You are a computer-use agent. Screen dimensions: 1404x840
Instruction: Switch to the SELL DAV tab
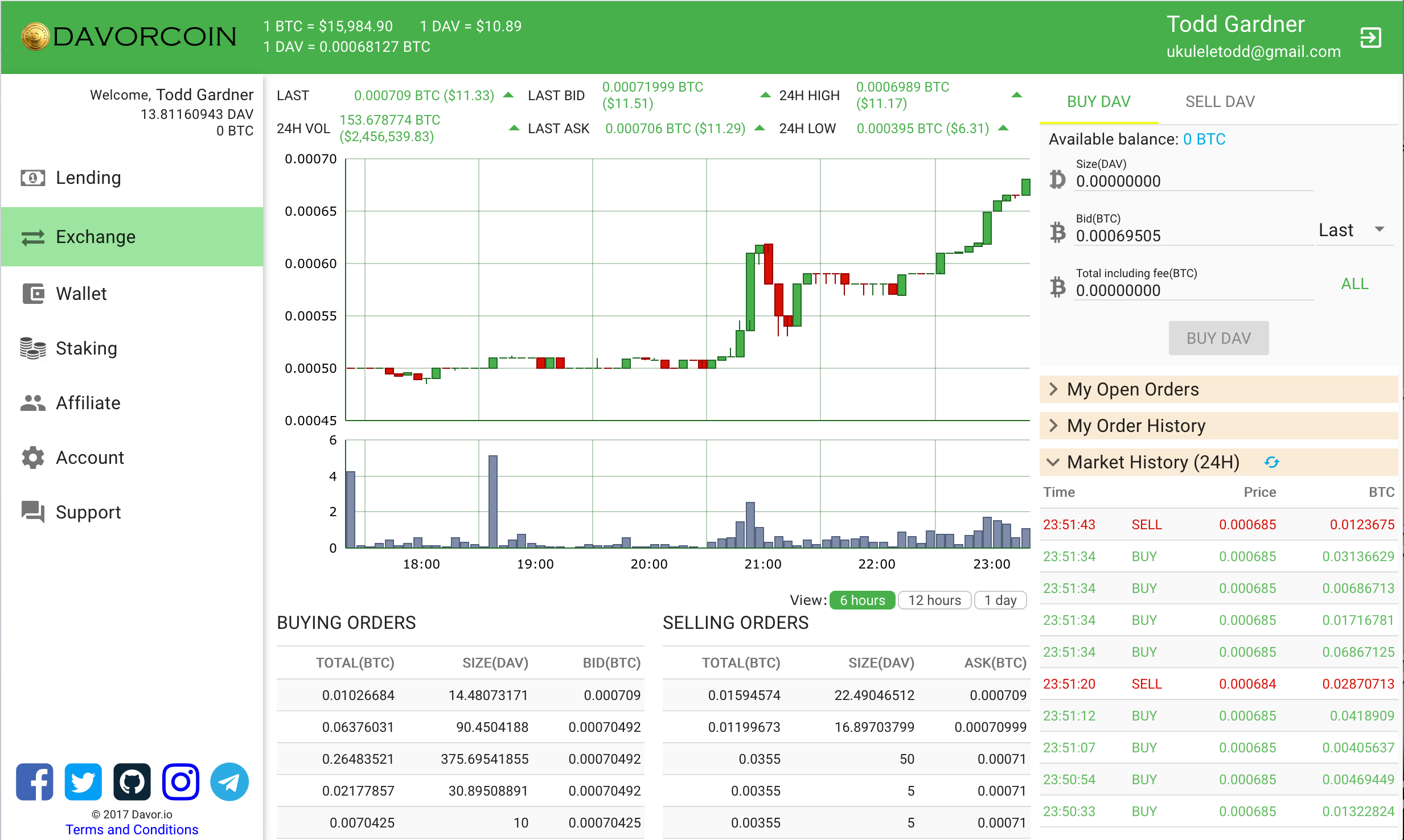tap(1220, 102)
